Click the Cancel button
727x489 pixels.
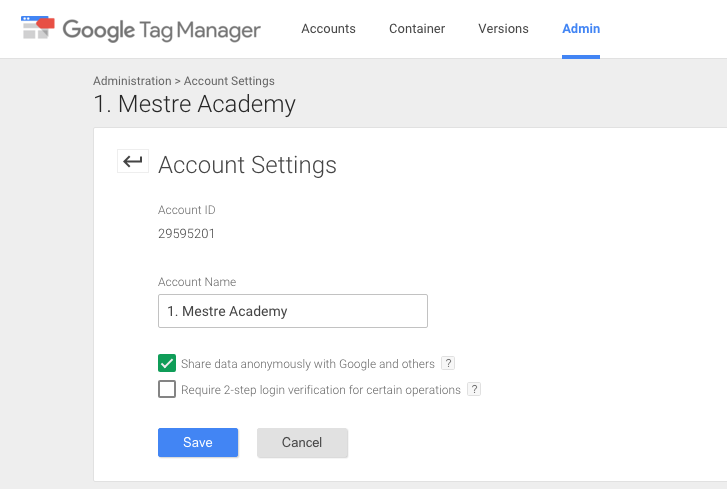302,442
